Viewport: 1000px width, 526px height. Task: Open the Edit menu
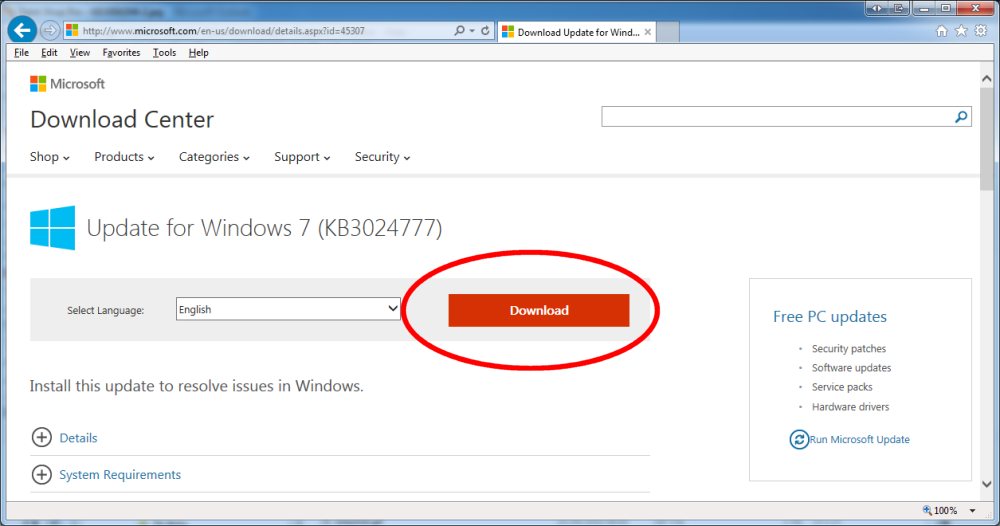tap(49, 52)
